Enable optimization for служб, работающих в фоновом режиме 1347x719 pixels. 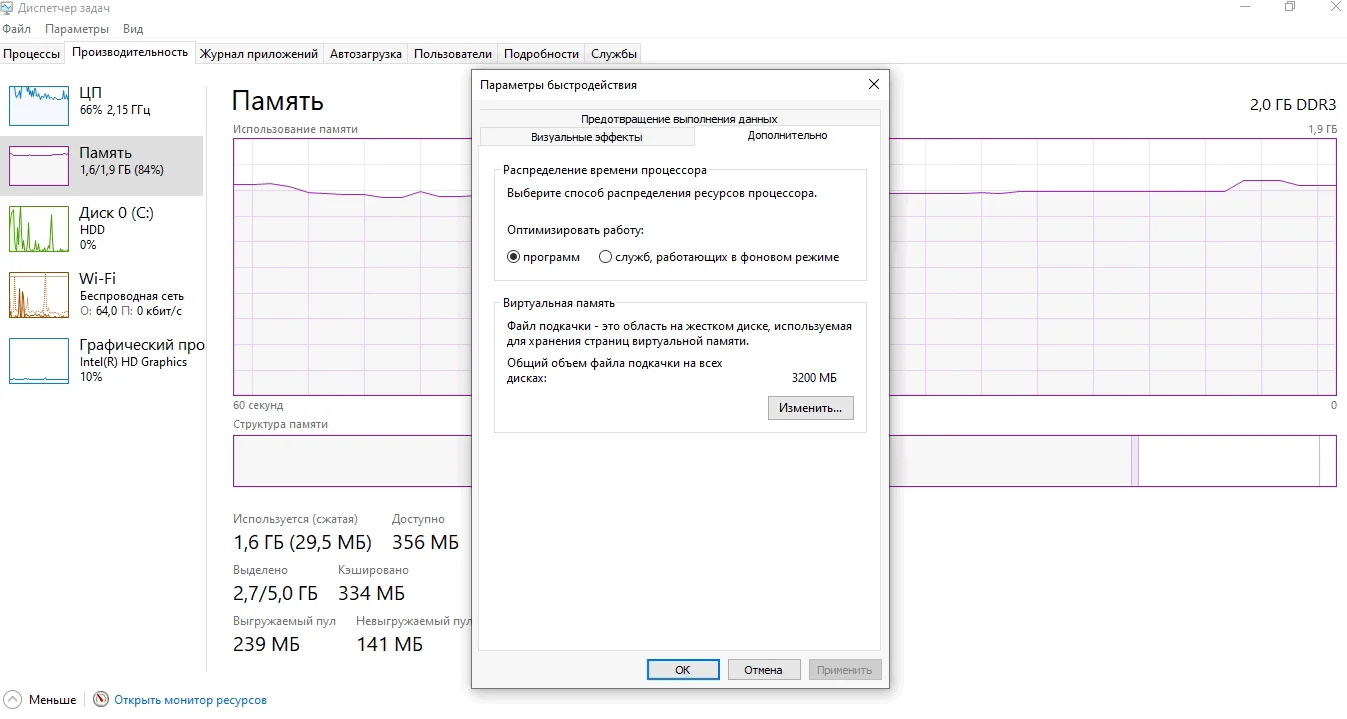tap(605, 257)
